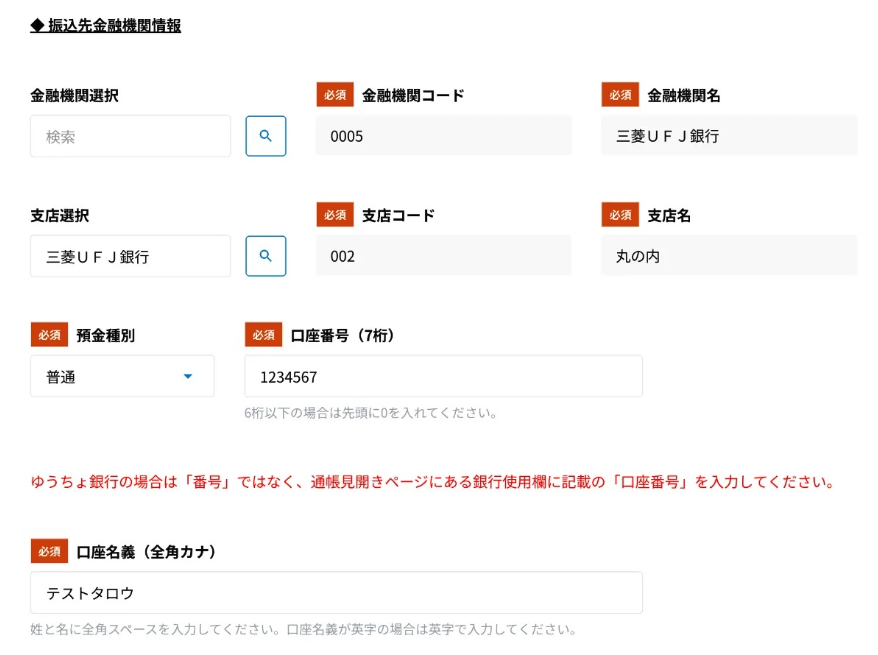Open the 預金種別 dropdown showing 普通
878x655 pixels.
point(121,377)
